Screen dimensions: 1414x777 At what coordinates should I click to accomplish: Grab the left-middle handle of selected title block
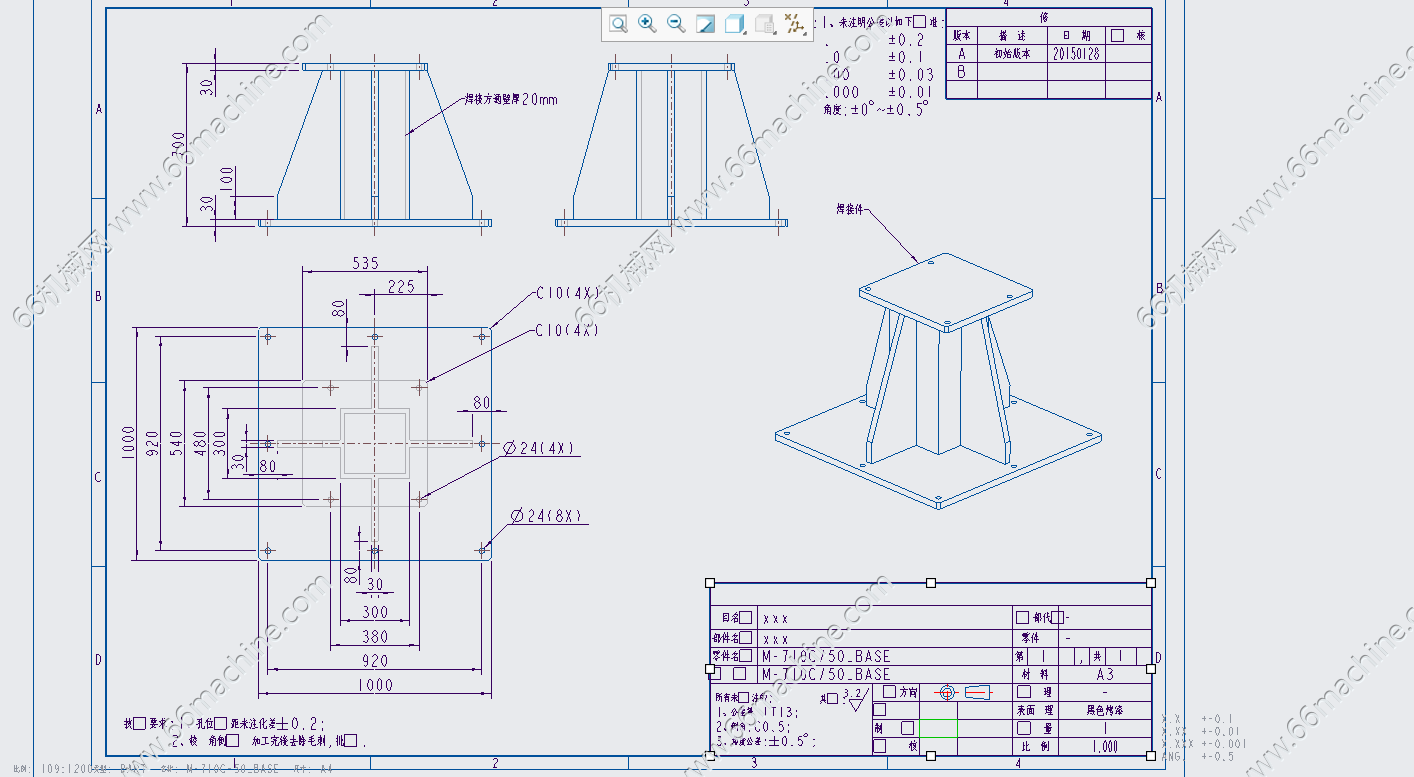click(710, 670)
